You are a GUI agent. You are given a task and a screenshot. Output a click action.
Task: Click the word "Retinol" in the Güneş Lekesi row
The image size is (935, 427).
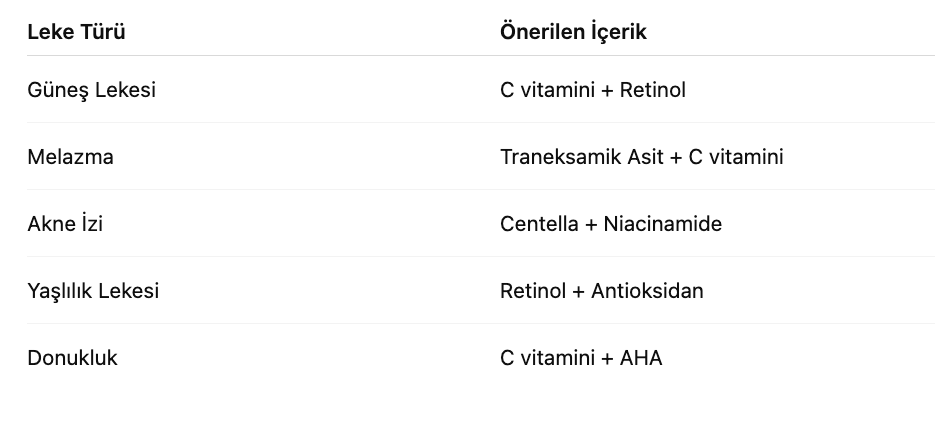coord(653,90)
